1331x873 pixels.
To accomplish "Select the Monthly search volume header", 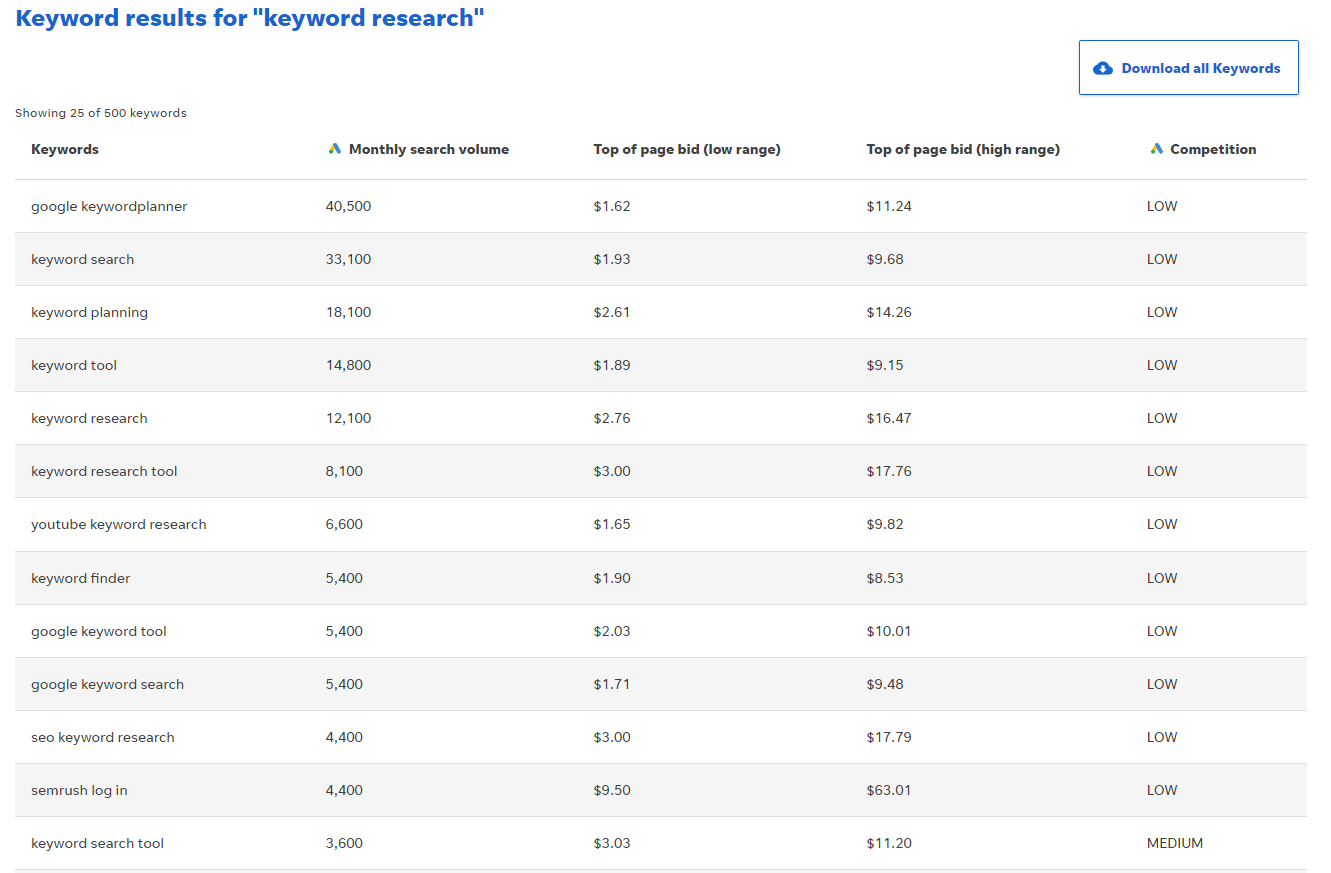I will (429, 149).
